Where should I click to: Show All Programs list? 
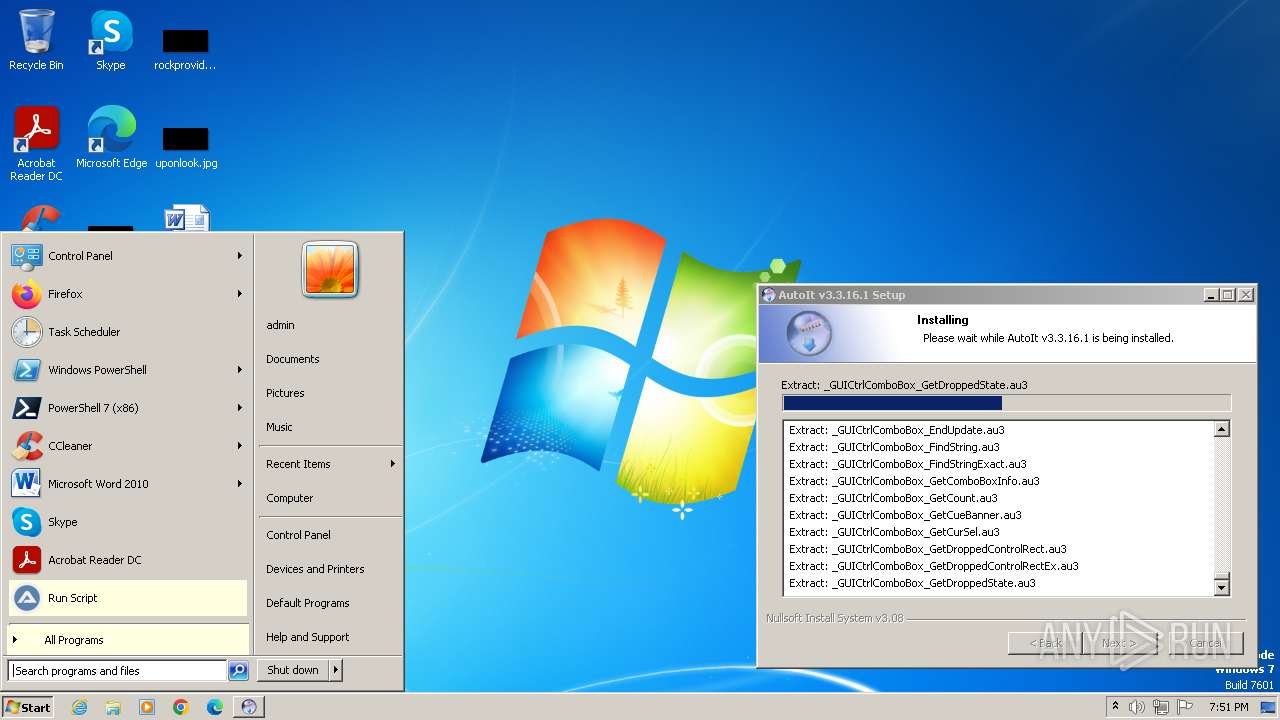click(x=127, y=640)
